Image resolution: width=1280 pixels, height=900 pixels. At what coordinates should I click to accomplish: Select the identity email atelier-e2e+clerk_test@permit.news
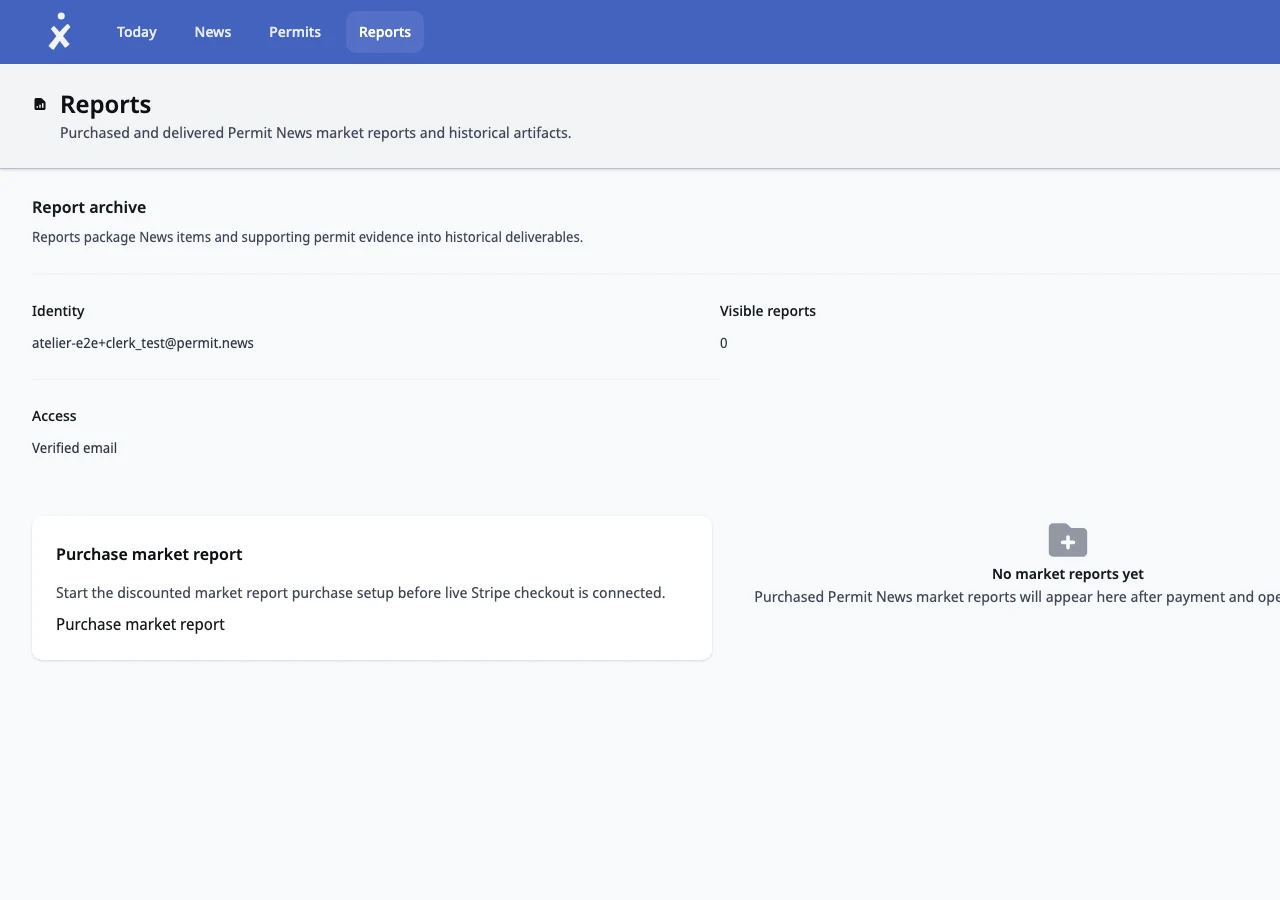click(143, 343)
